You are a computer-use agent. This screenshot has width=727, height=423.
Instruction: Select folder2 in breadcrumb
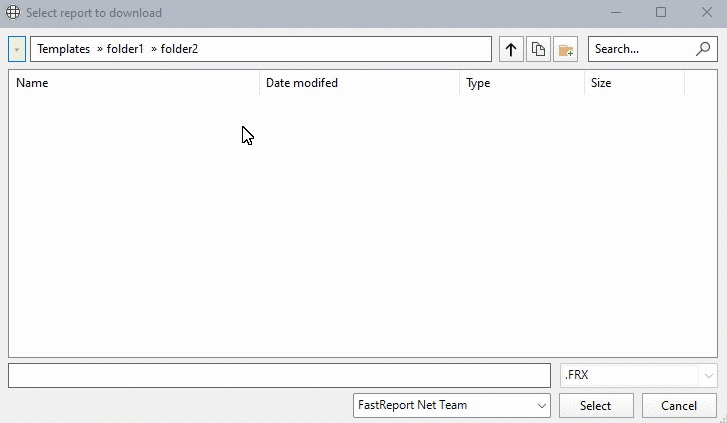click(x=179, y=49)
